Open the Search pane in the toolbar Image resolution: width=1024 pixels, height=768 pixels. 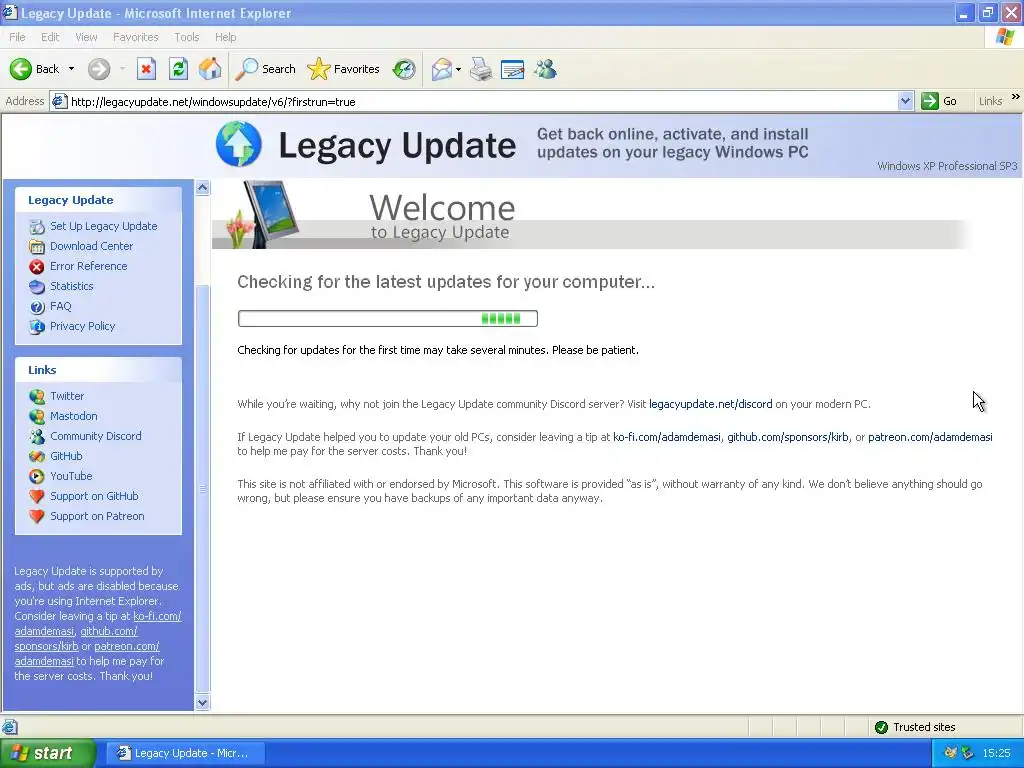[266, 69]
